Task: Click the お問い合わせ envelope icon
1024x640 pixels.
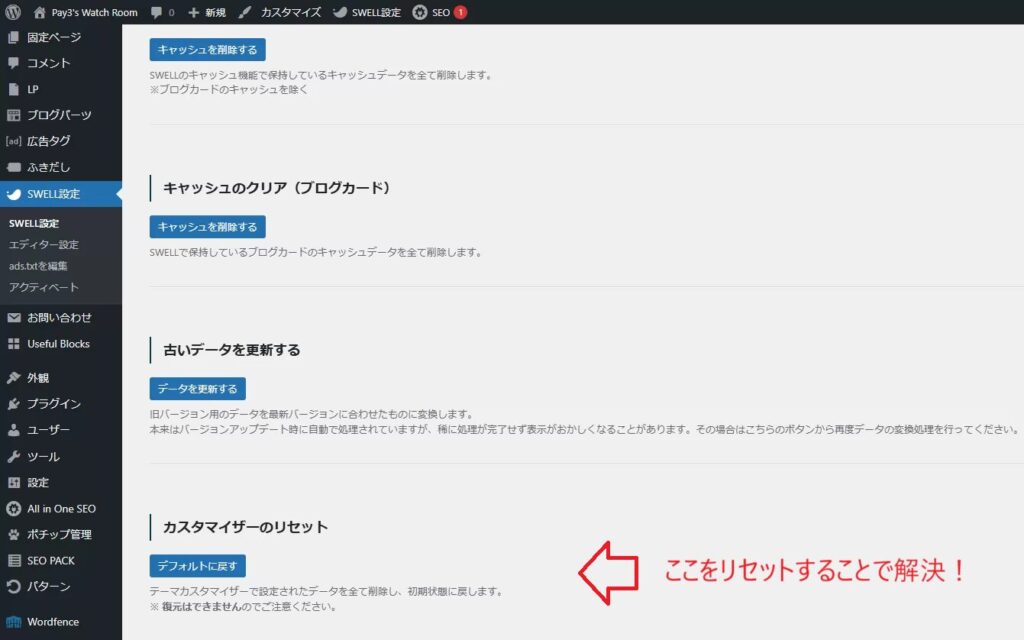Action: [x=13, y=317]
